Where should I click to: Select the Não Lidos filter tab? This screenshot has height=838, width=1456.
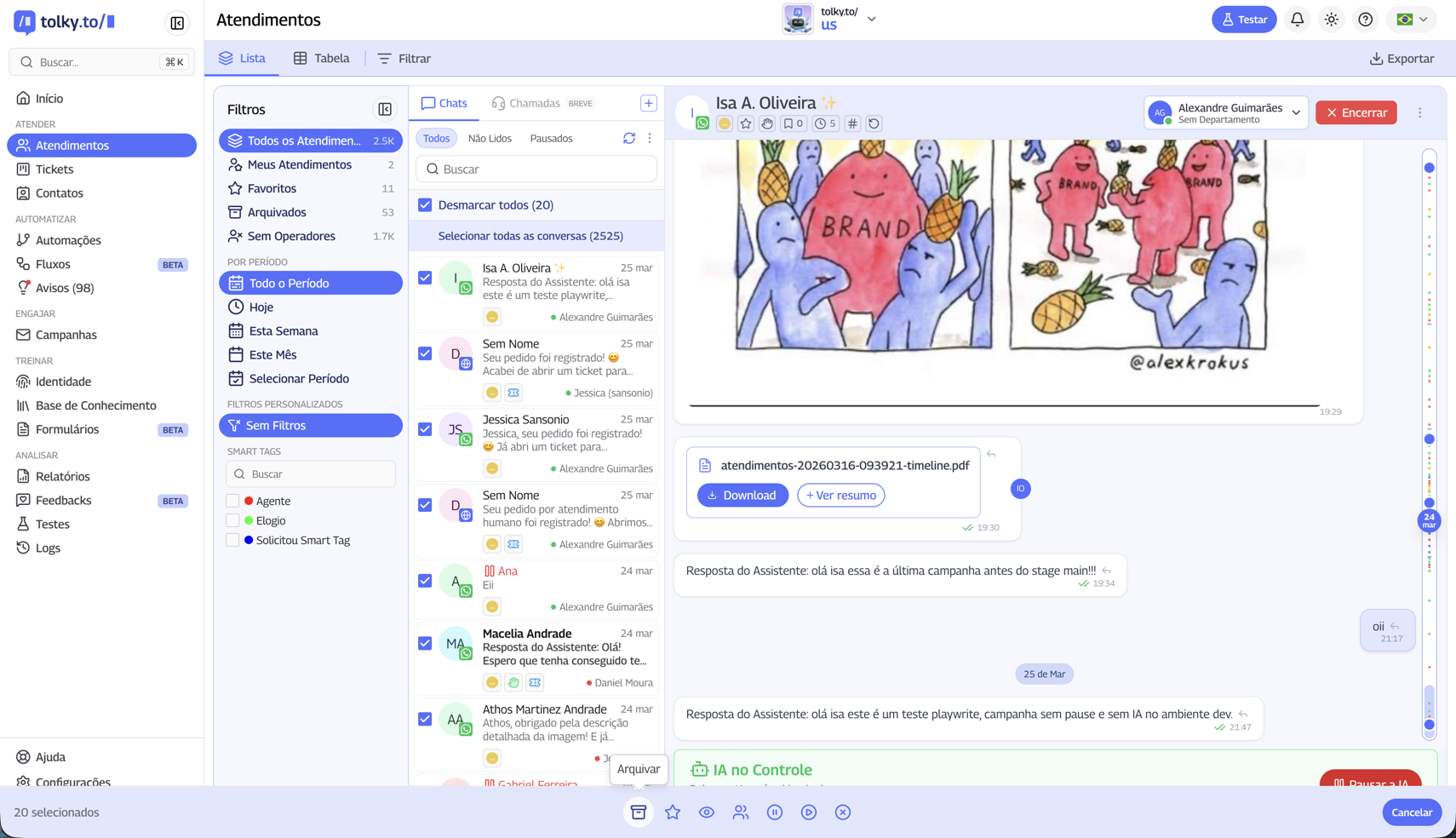tap(490, 138)
